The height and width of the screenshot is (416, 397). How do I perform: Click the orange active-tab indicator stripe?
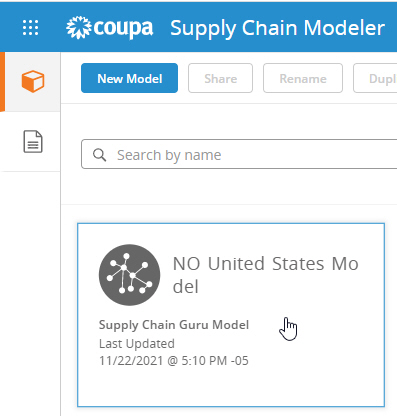click(2, 82)
